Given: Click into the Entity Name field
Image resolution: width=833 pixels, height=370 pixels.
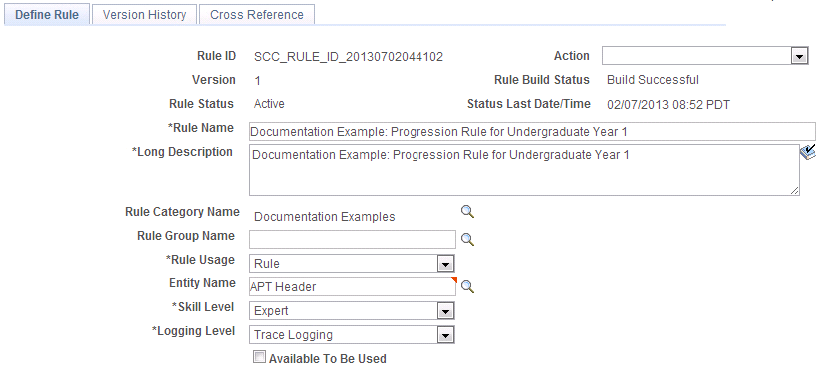Looking at the screenshot, I should pyautogui.click(x=352, y=287).
